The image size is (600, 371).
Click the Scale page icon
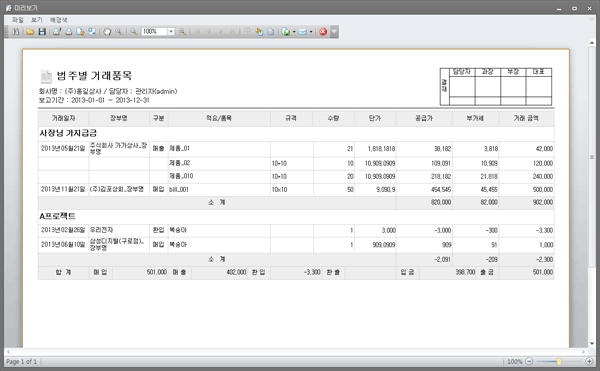click(92, 32)
